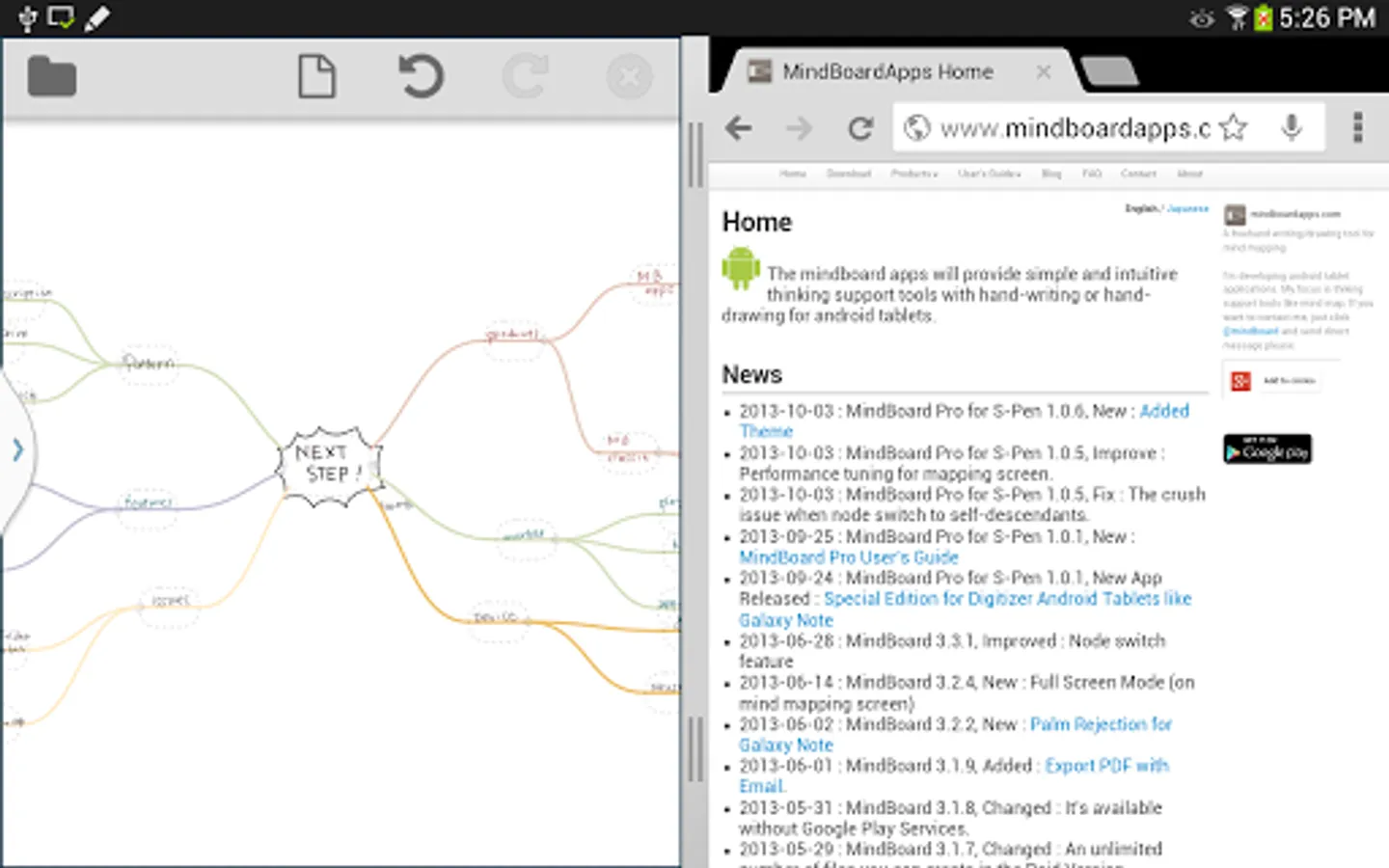
Task: Open the FAQ nav menu item
Action: pos(1092,174)
